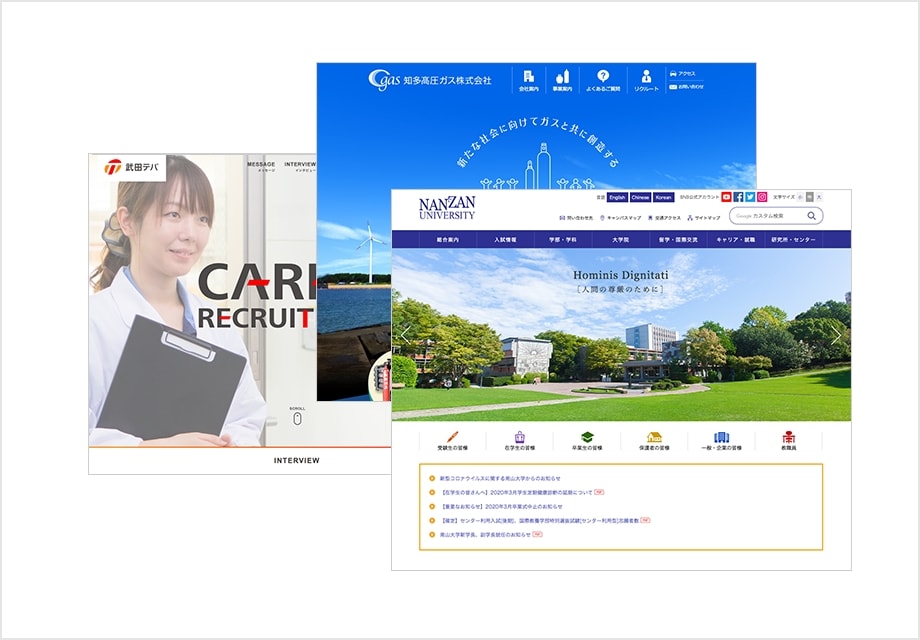Open the Twitter icon on Nanzan site
Image resolution: width=920 pixels, height=640 pixels.
point(750,197)
